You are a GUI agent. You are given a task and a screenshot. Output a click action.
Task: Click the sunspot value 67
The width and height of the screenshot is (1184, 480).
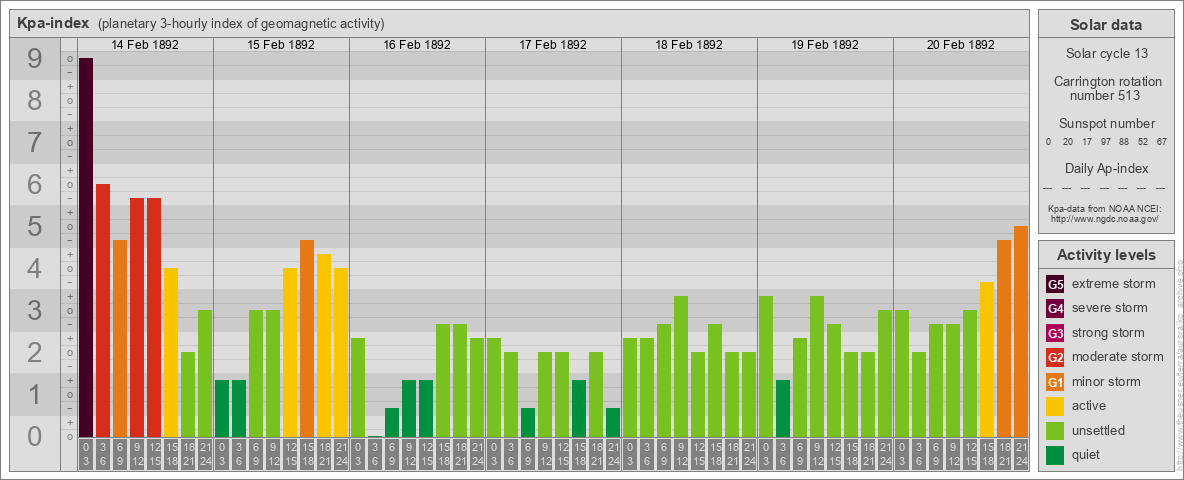1161,142
